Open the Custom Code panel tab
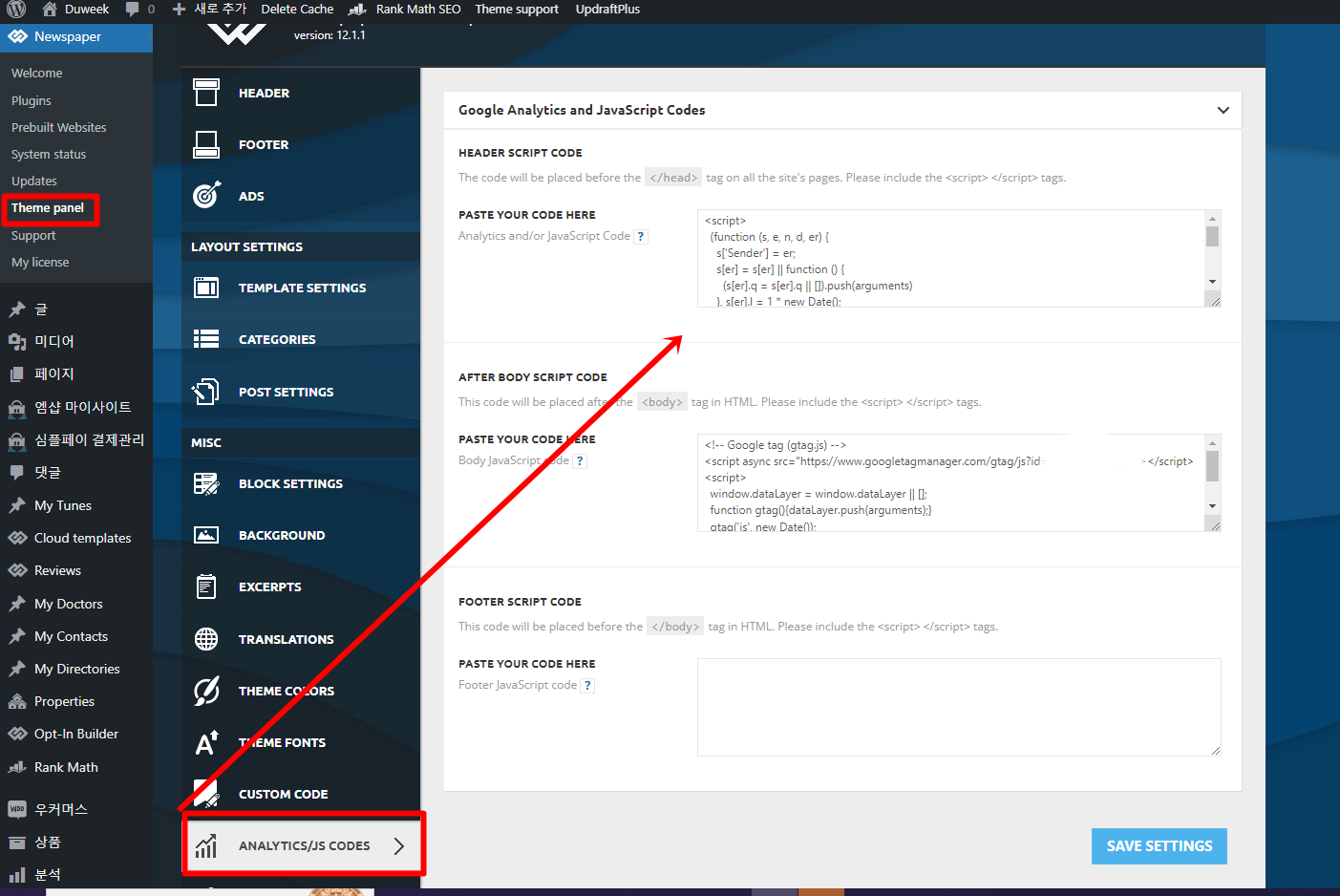The width and height of the screenshot is (1340, 896). tap(301, 794)
